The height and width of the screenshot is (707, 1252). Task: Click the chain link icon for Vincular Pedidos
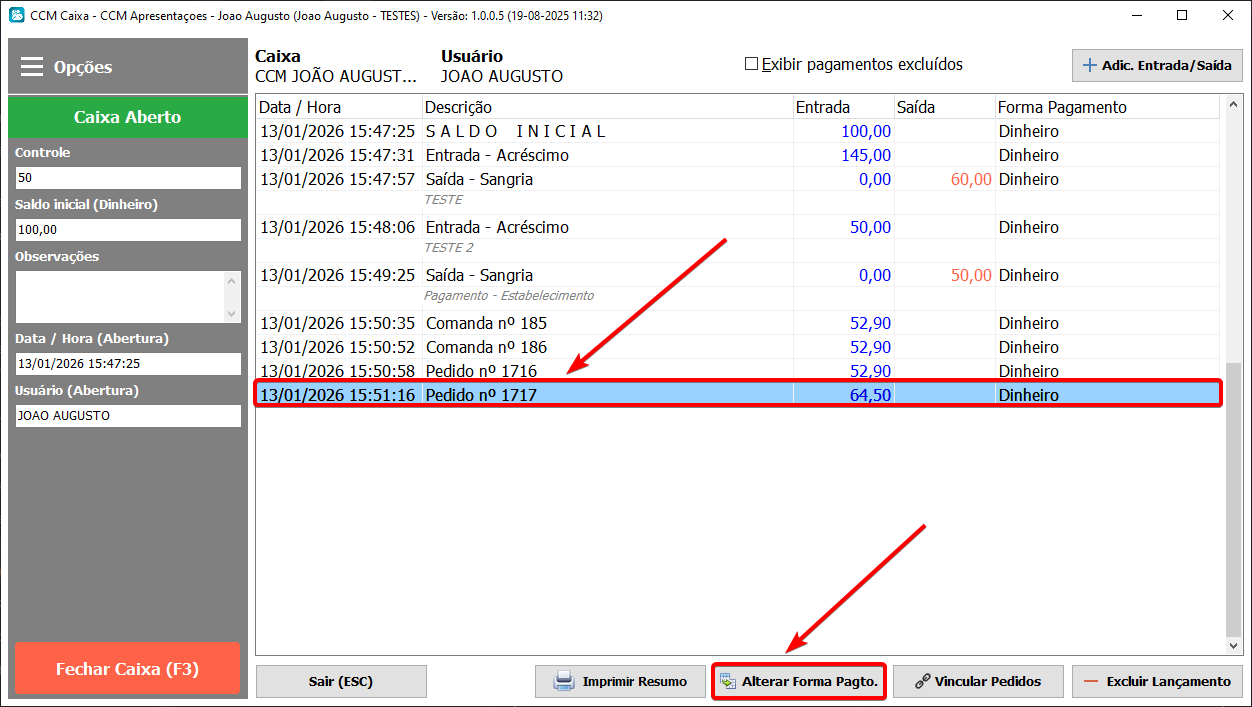tap(922, 681)
